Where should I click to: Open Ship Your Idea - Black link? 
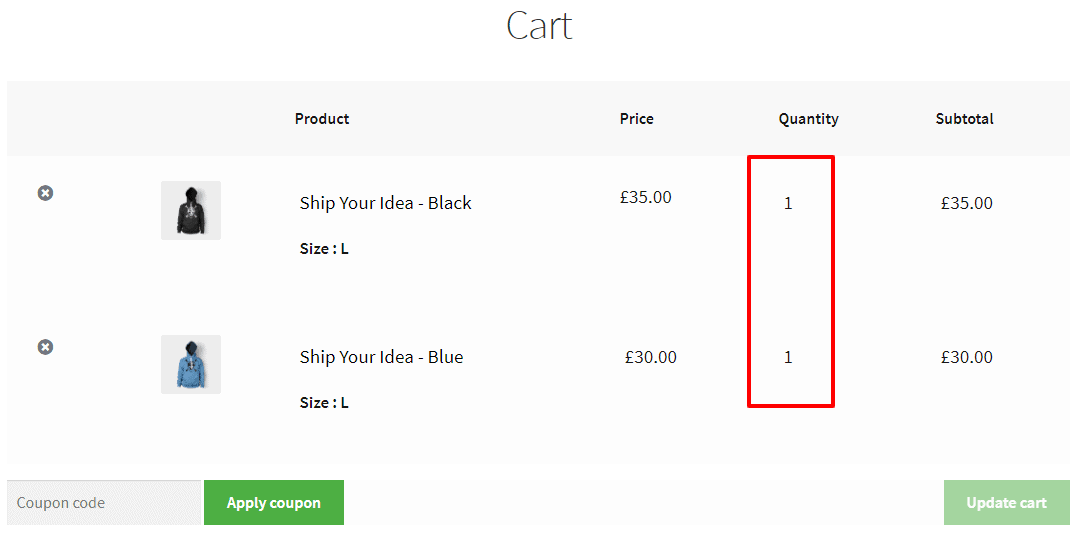click(385, 203)
